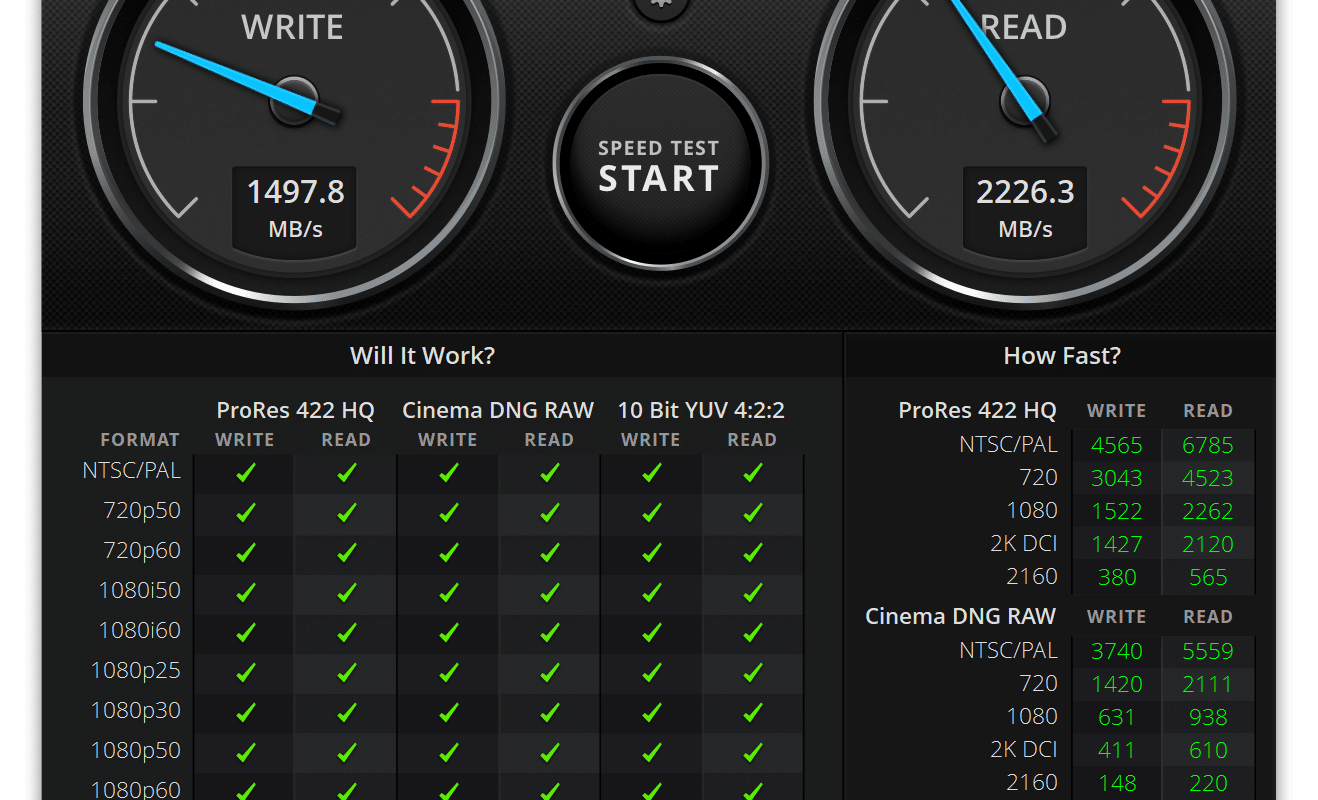Click ProRes NTSC/PAL read value 6785

[1208, 445]
